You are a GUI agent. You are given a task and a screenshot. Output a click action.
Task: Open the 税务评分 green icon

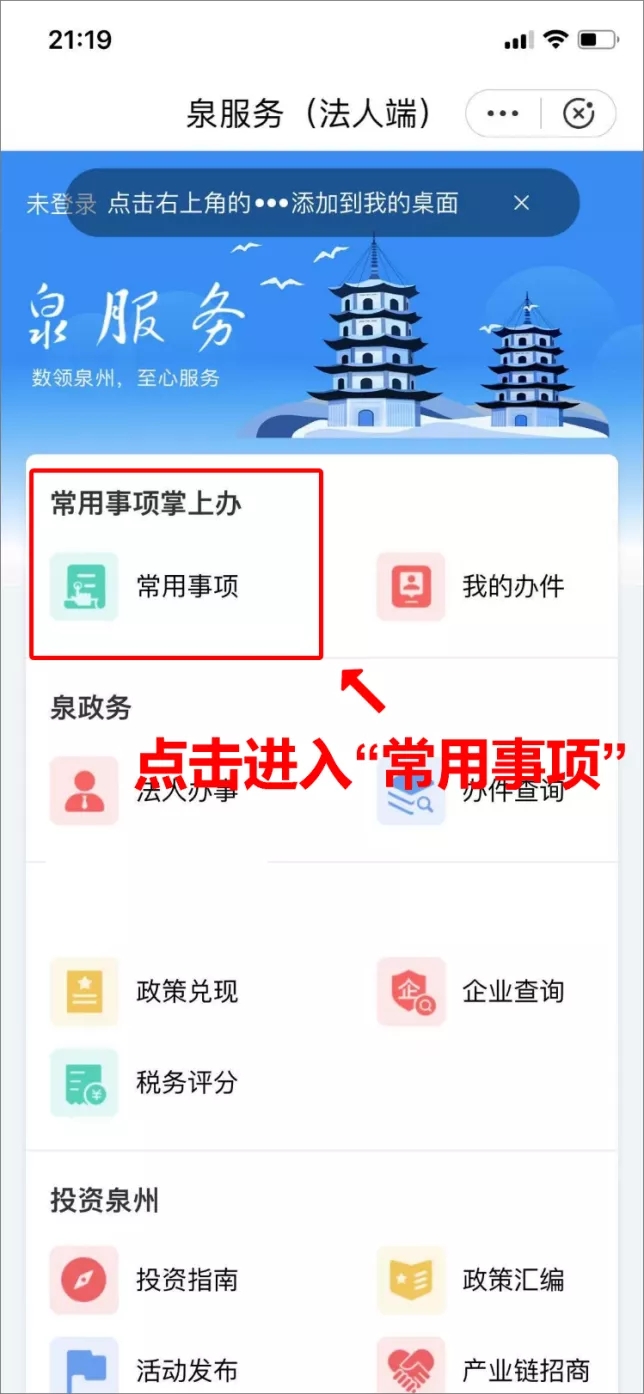coord(84,1082)
